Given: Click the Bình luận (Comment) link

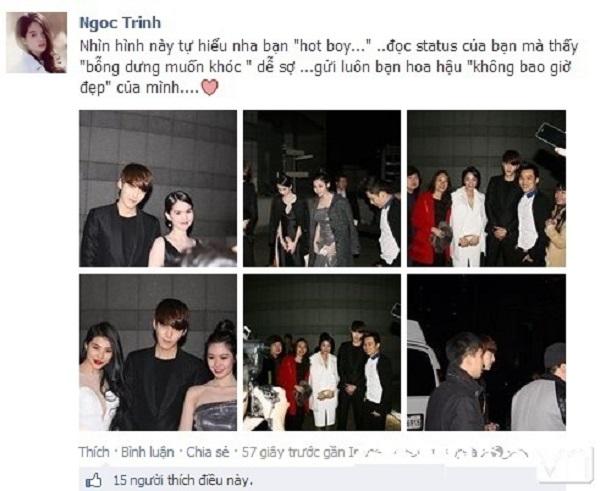Looking at the screenshot, I should (148, 452).
